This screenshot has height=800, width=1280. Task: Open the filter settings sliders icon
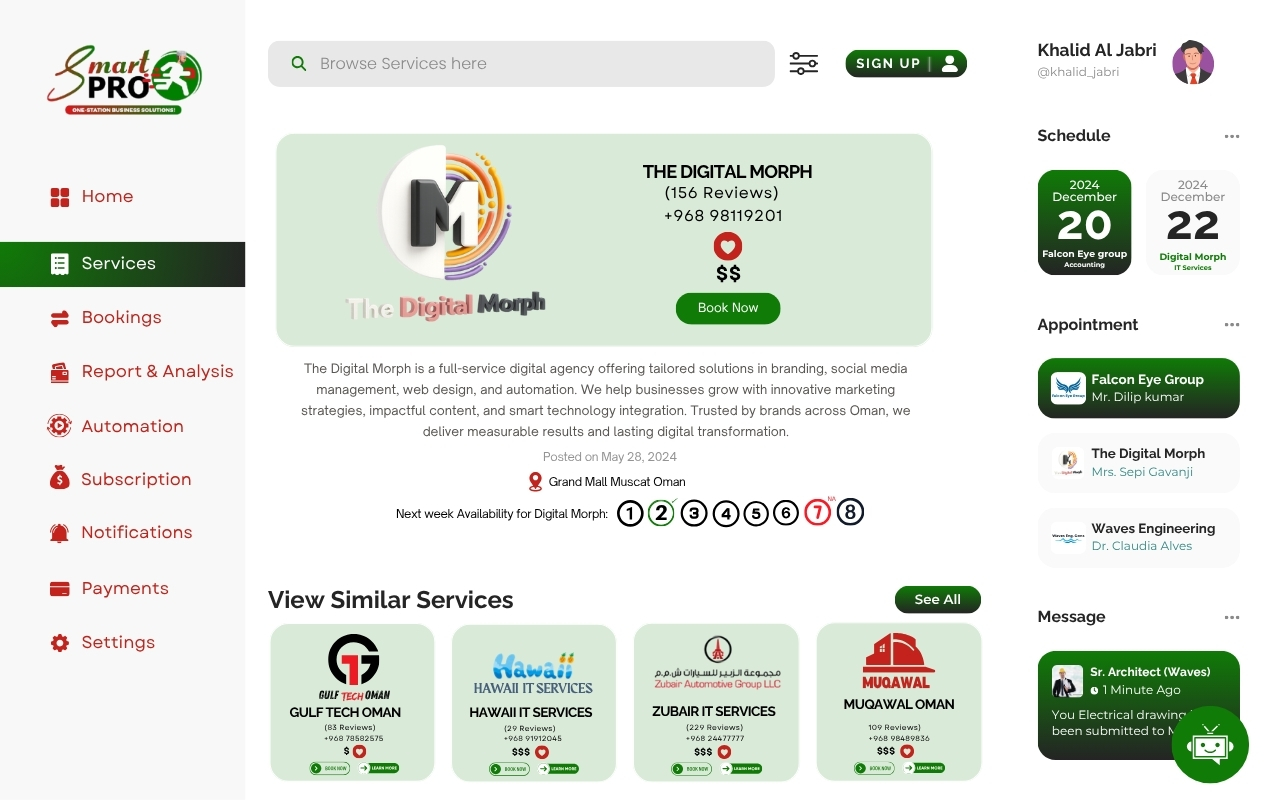click(x=804, y=64)
